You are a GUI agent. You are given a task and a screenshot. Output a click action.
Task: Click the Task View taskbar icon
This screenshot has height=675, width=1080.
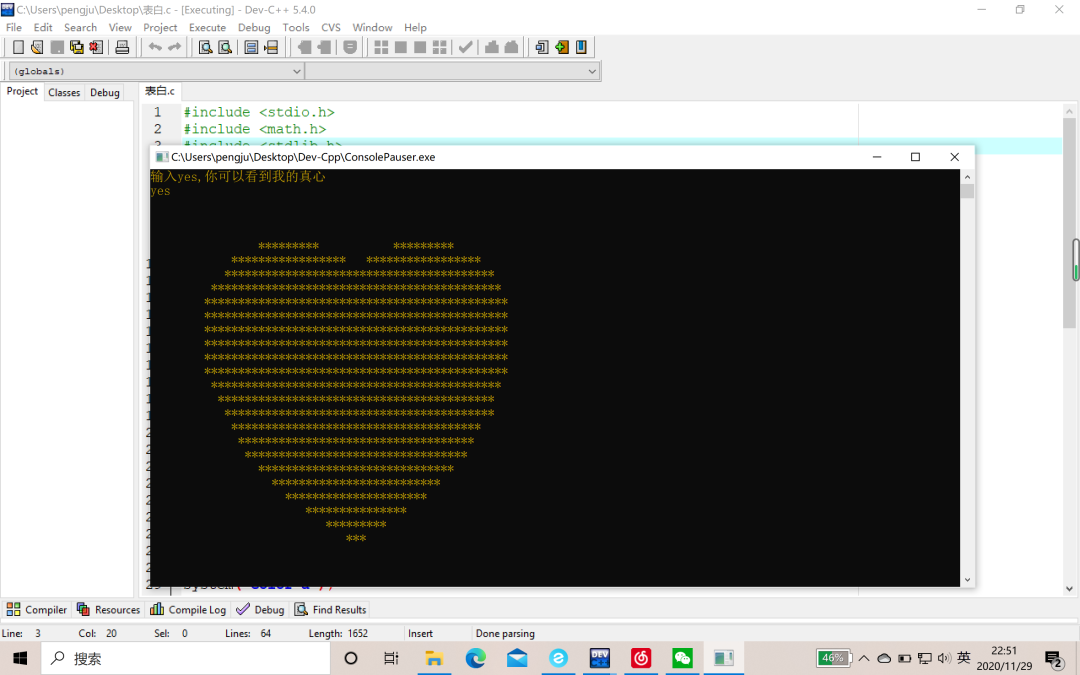pyautogui.click(x=391, y=658)
